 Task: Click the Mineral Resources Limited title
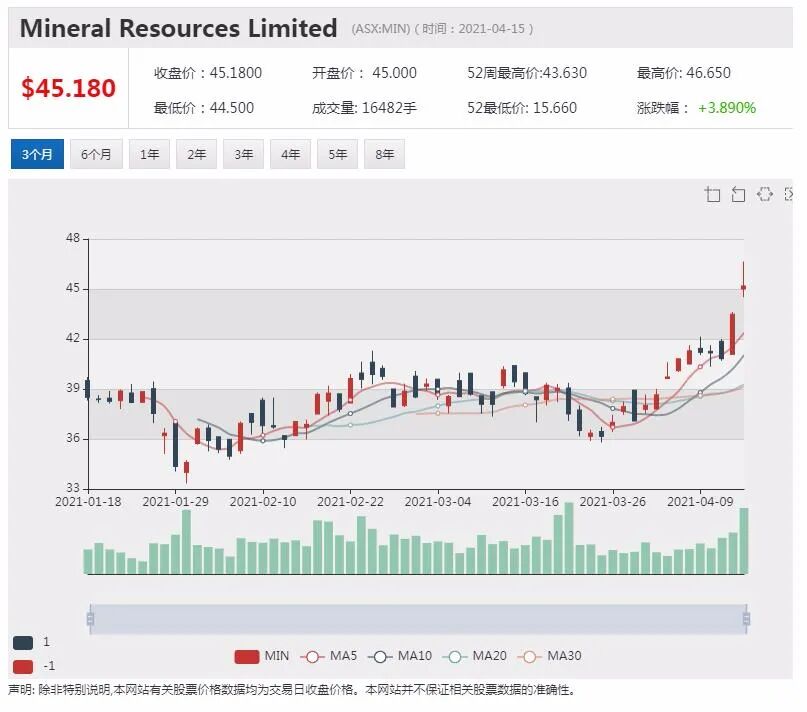(179, 28)
